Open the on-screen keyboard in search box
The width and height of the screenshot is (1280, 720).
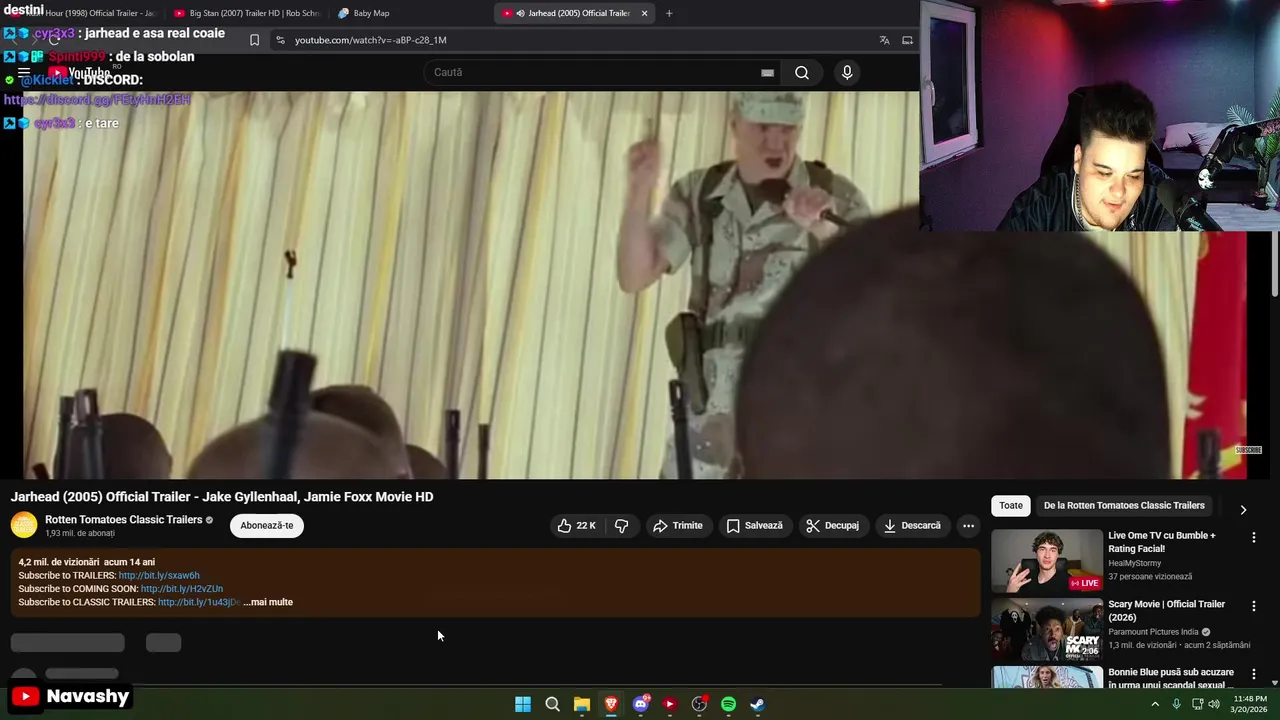pos(767,72)
